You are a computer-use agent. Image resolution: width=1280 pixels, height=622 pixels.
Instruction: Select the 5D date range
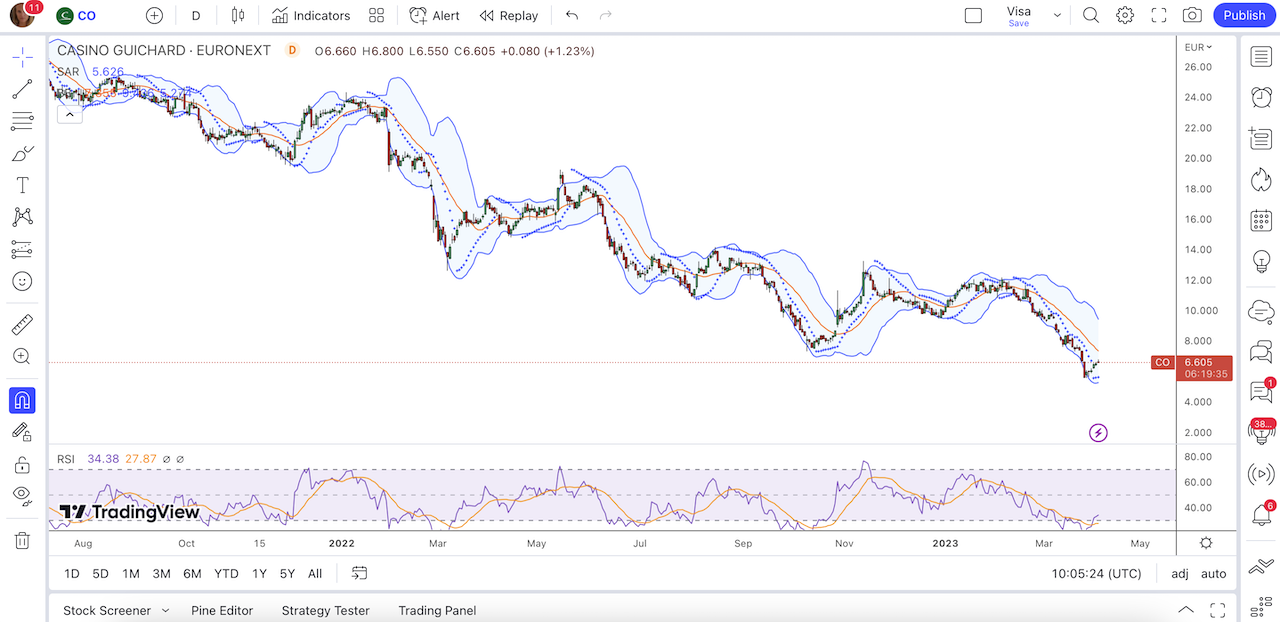[x=101, y=573]
